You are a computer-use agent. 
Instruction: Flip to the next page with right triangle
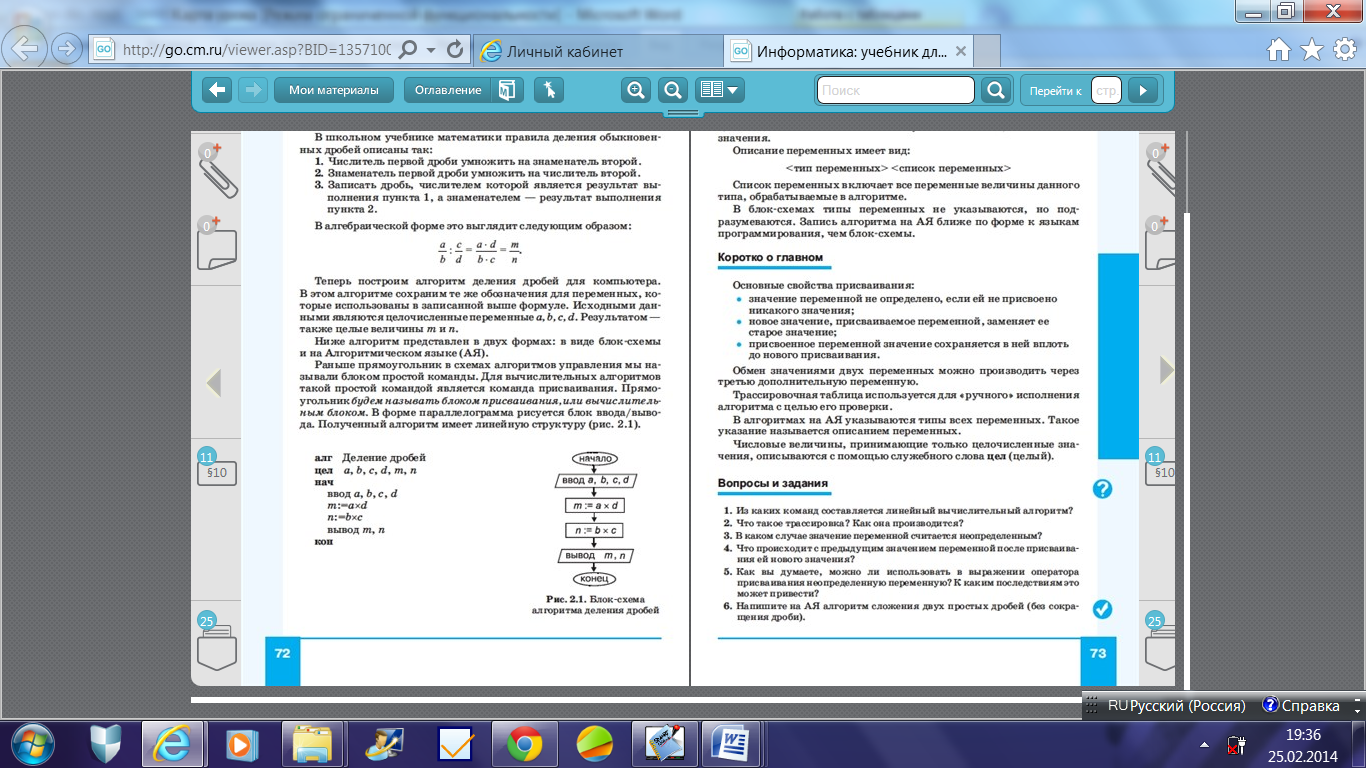coord(1167,369)
